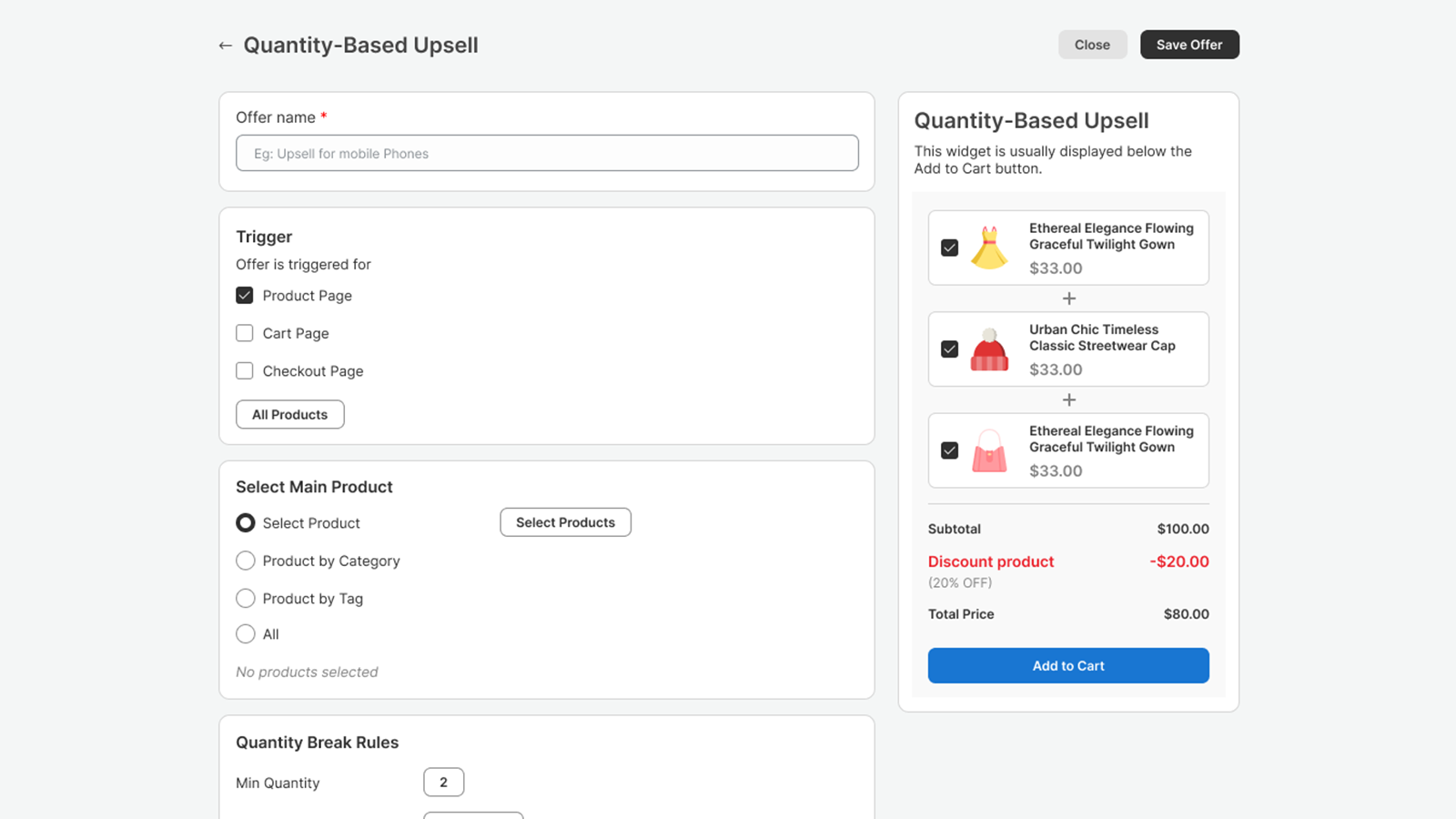Click the Offer name input field

(x=547, y=153)
